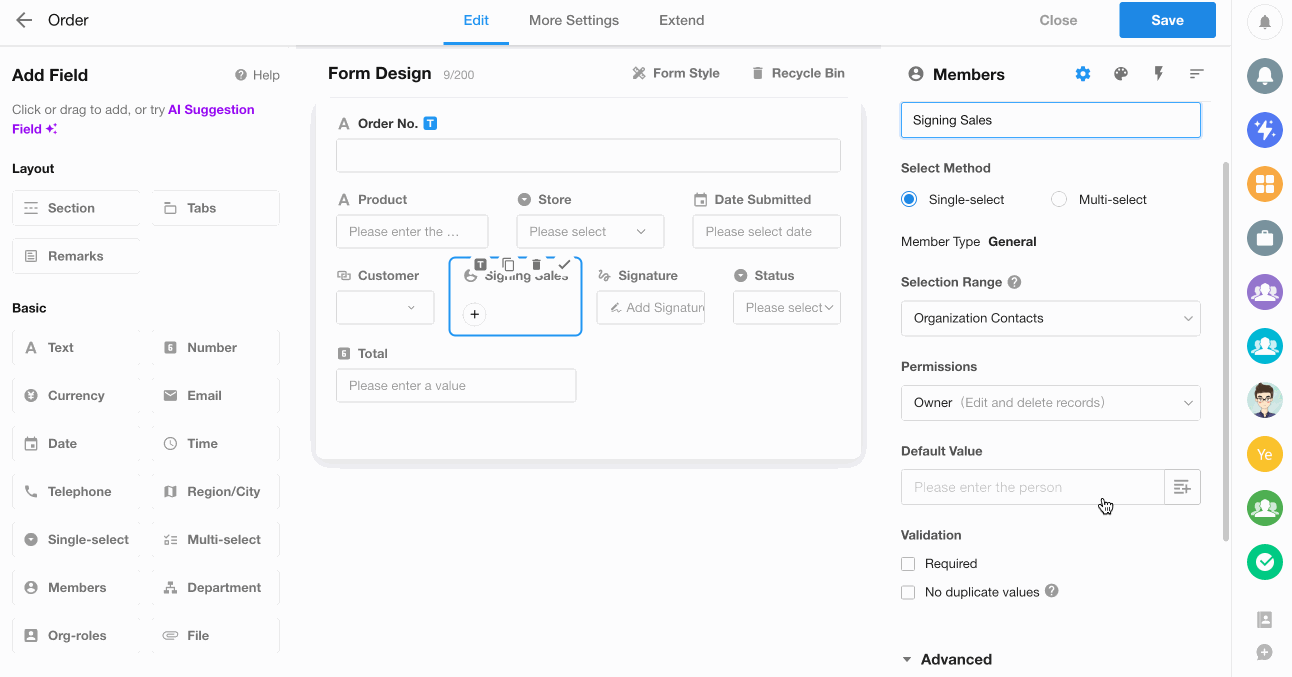The height and width of the screenshot is (677, 1292).
Task: Open the Organization Contacts dropdown
Action: (x=1050, y=318)
